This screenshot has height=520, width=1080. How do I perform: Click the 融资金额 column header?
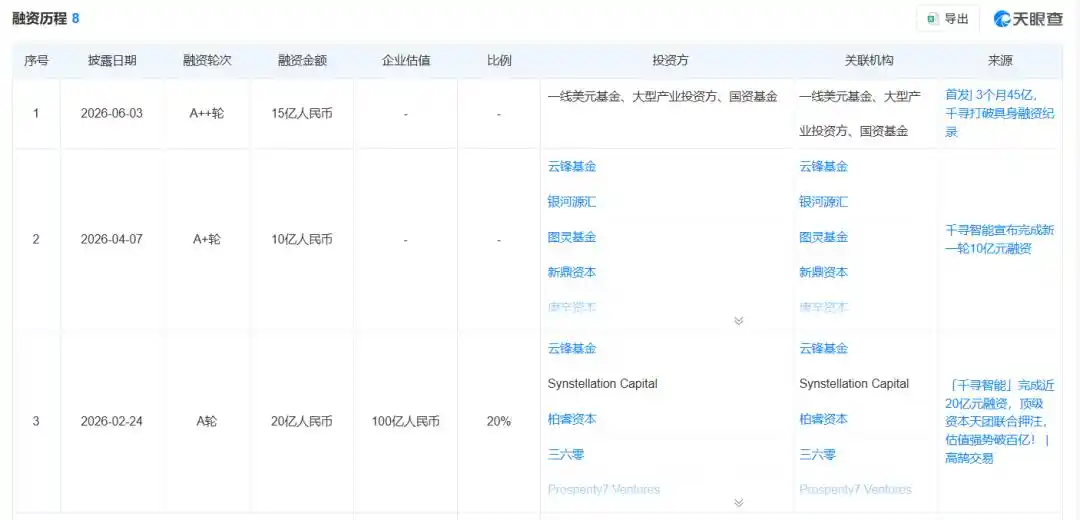302,61
